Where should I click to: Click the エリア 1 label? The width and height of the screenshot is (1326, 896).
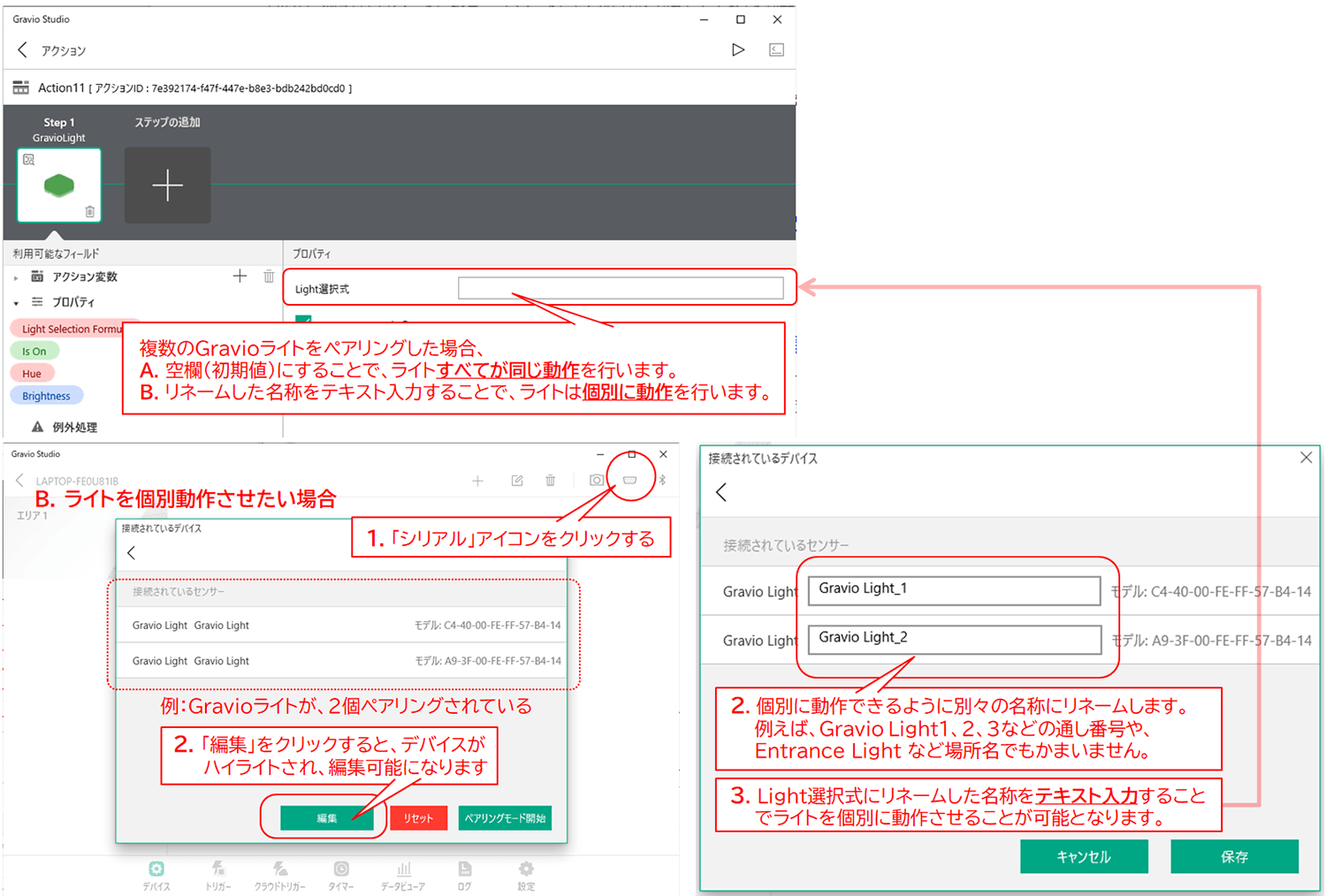[33, 515]
